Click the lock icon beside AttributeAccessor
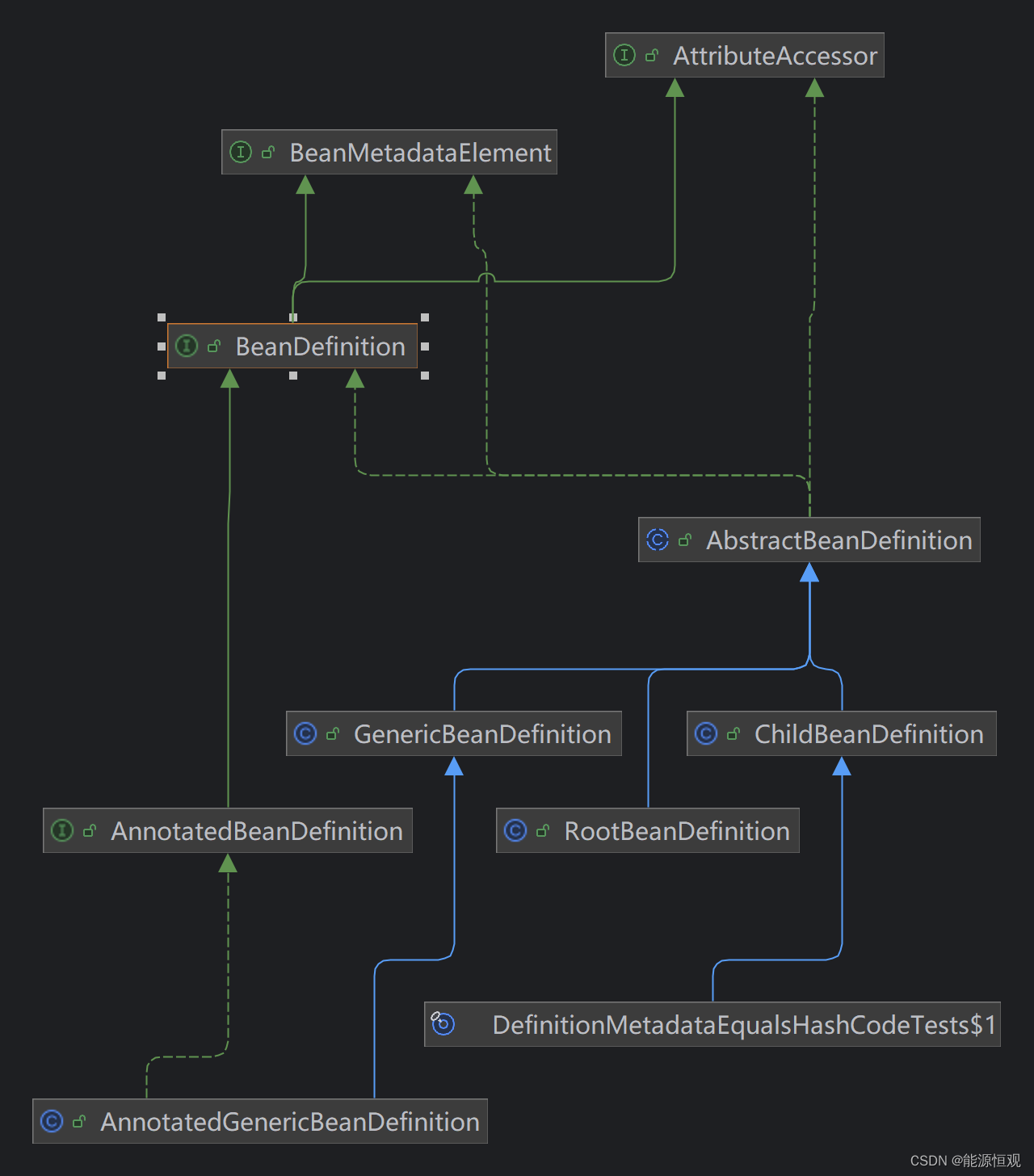Screen dimensions: 1034x1176 pyautogui.click(x=652, y=55)
